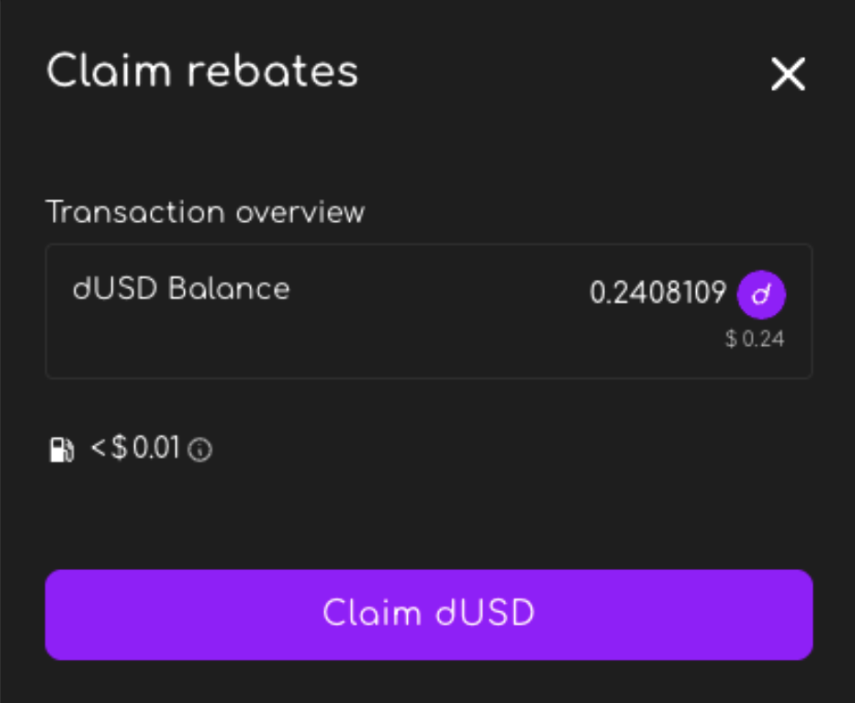Click the purple dUSD token icon
Viewport: 855px width, 703px height.
tap(761, 294)
